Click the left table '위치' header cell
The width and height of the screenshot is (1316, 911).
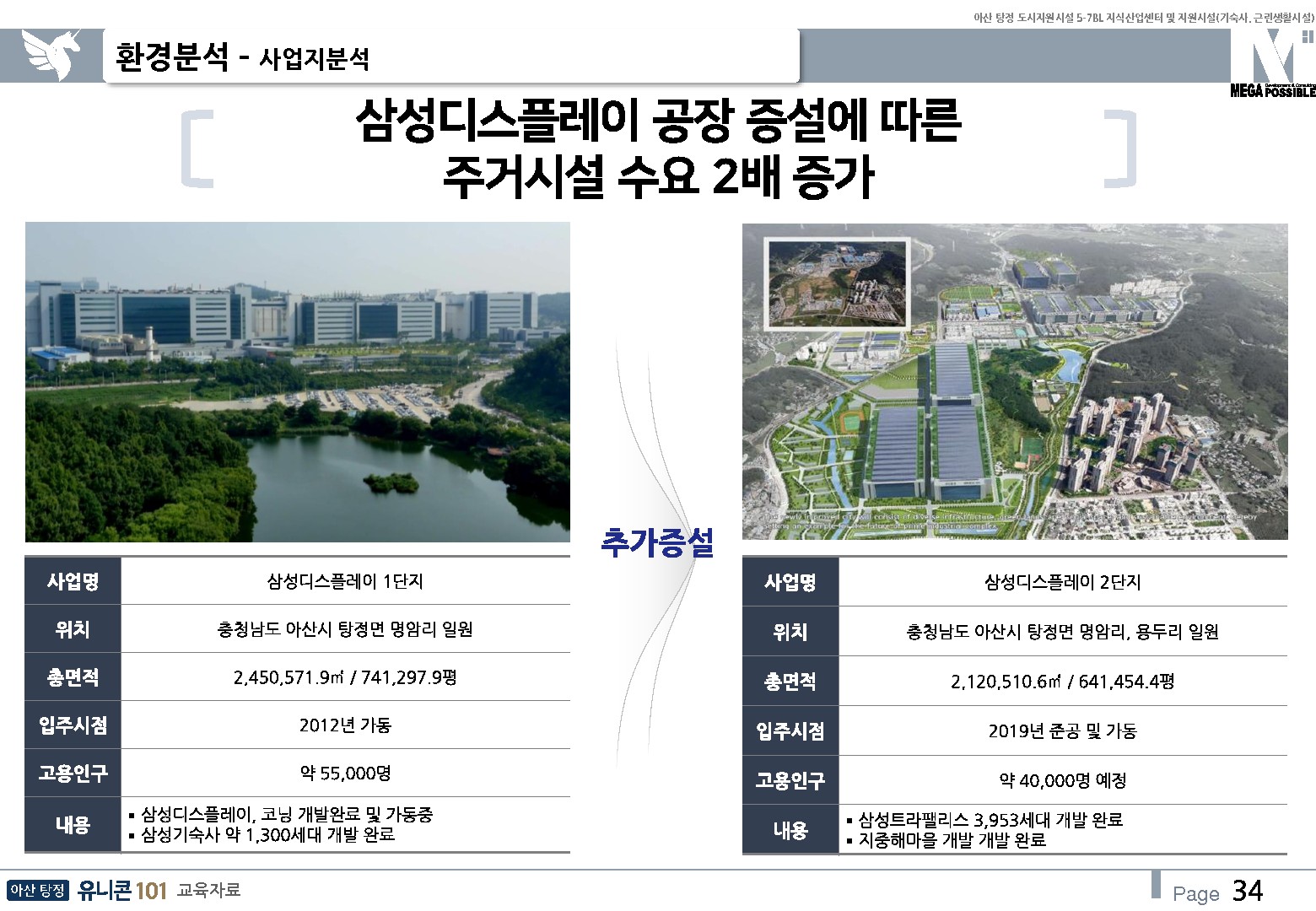coord(73,629)
